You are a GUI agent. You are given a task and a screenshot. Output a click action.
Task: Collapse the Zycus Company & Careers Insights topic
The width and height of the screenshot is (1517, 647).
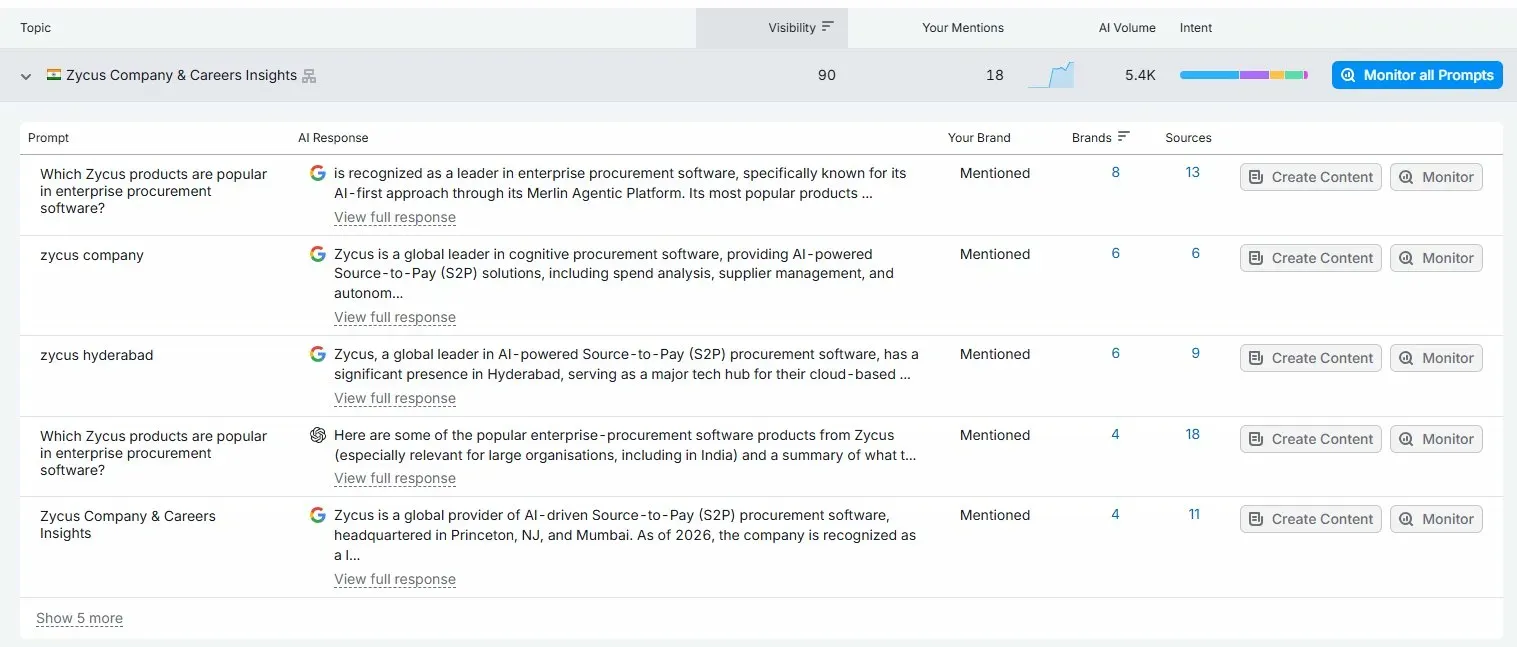26,76
